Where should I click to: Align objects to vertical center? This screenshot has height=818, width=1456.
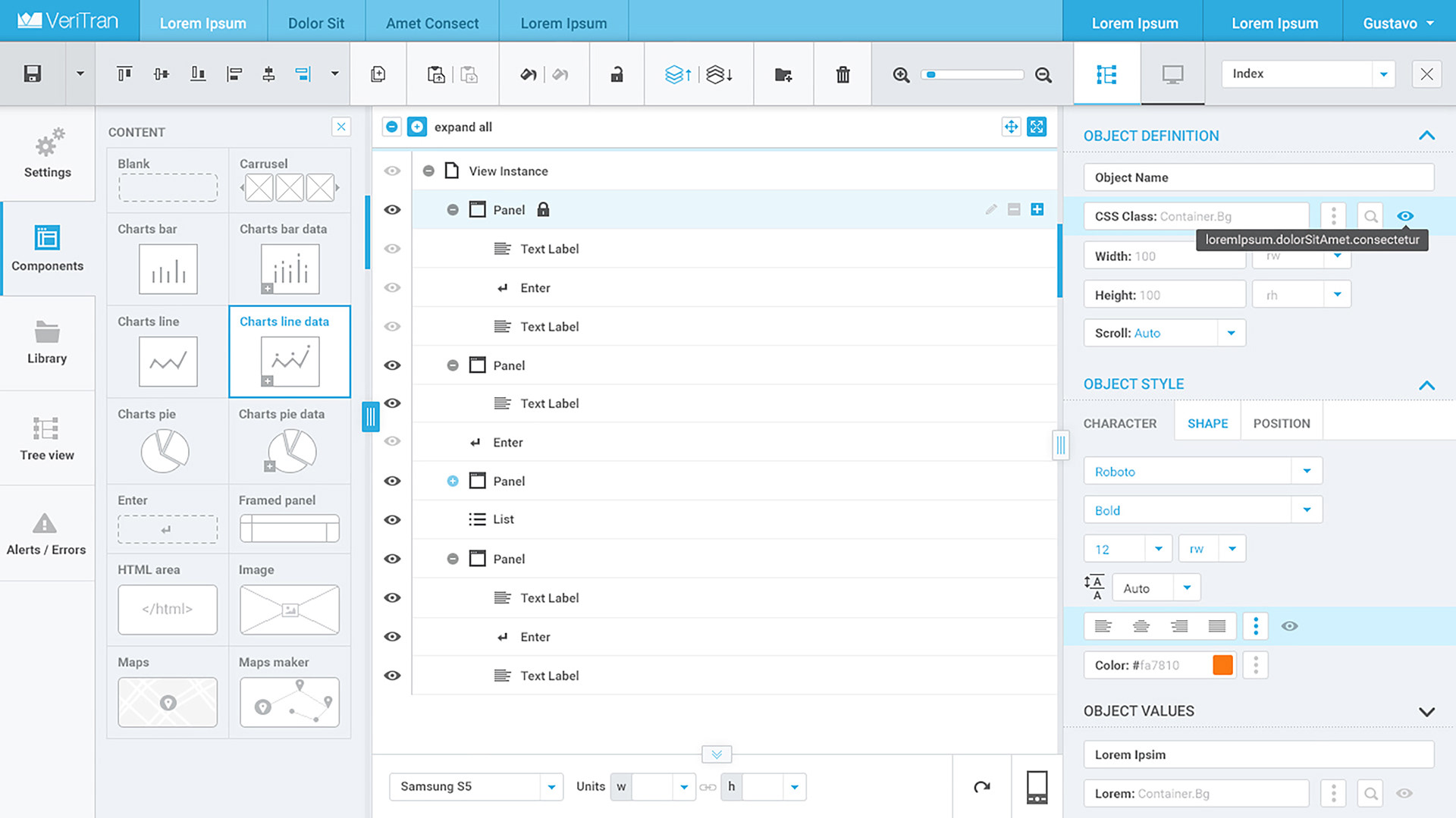coord(161,74)
